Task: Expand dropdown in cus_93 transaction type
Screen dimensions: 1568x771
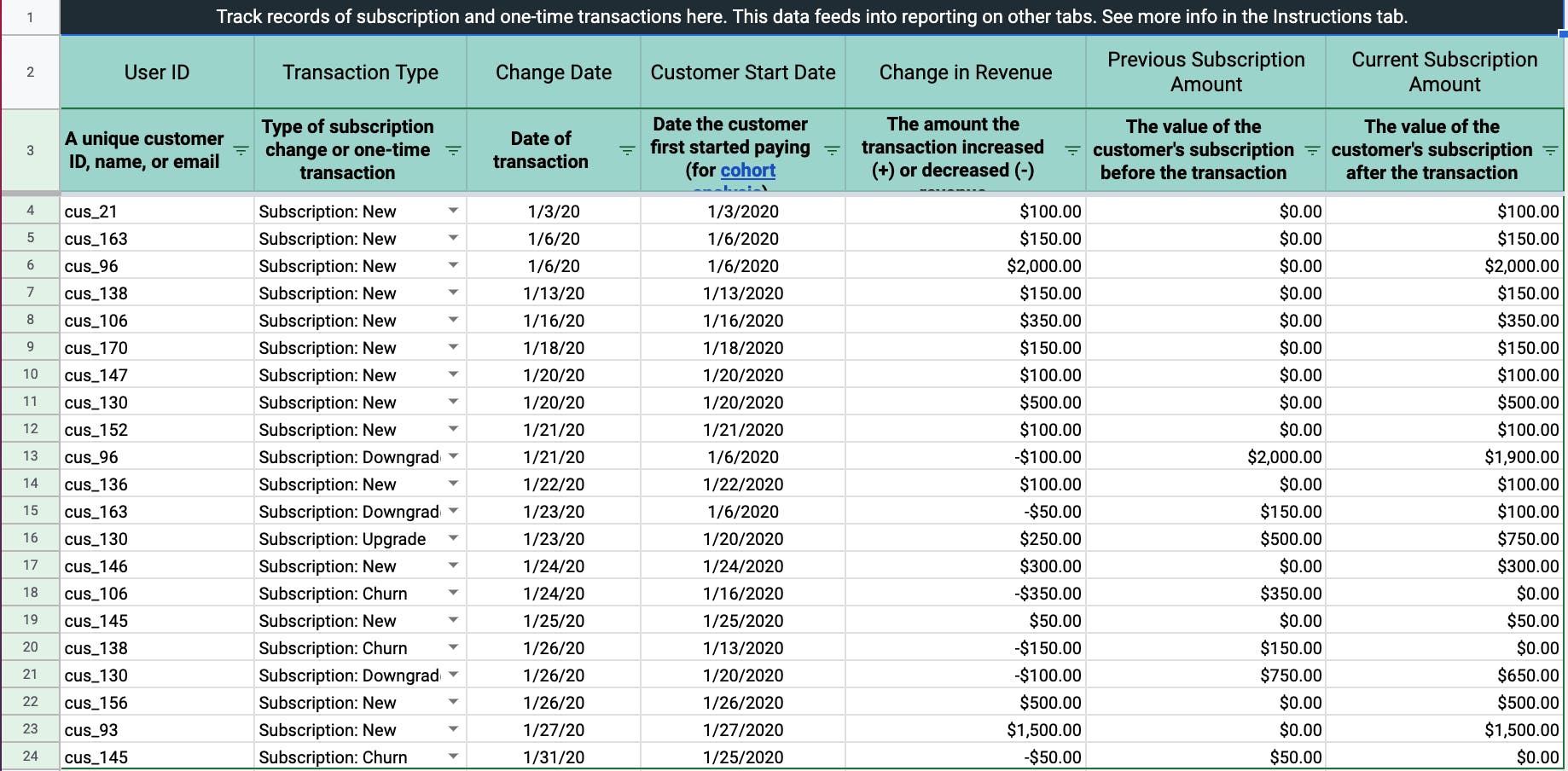Action: 453,729
